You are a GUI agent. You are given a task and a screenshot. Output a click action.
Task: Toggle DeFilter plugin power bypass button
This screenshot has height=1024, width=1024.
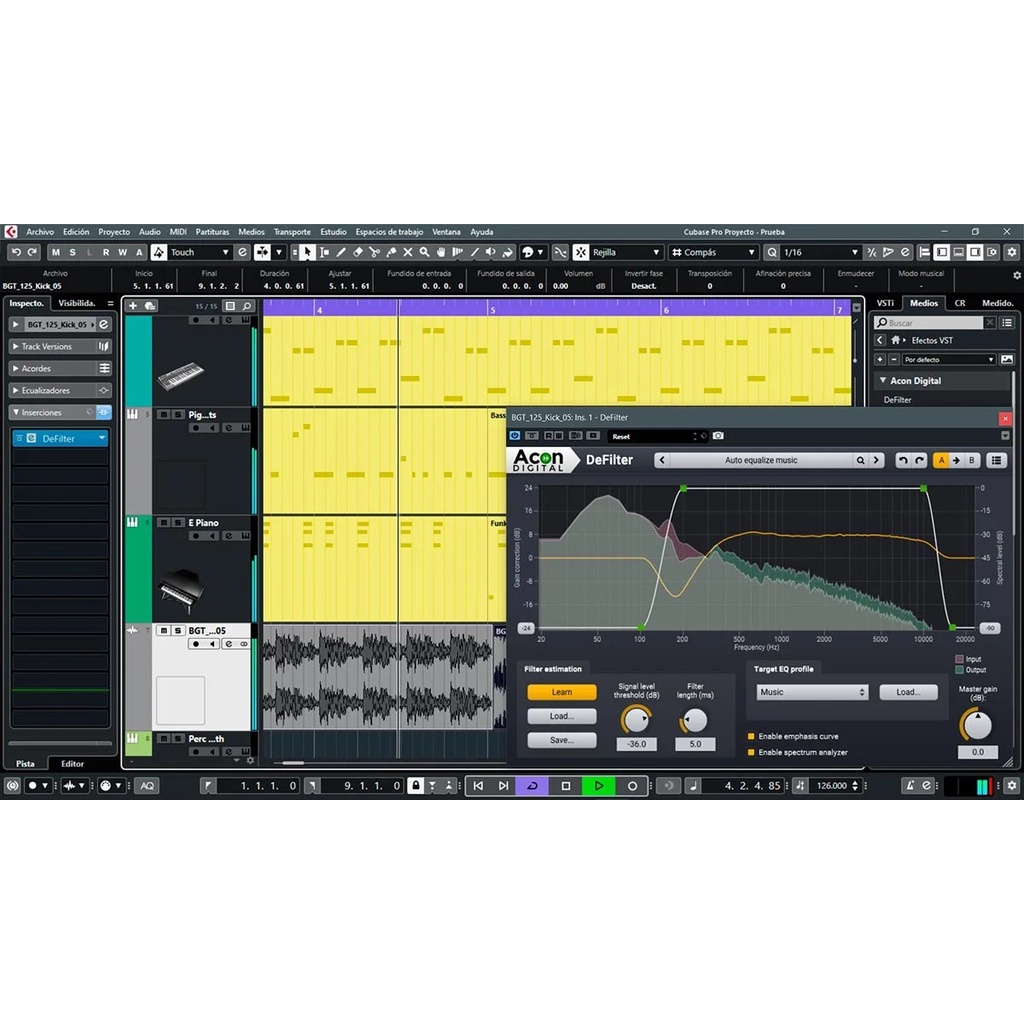pyautogui.click(x=515, y=436)
